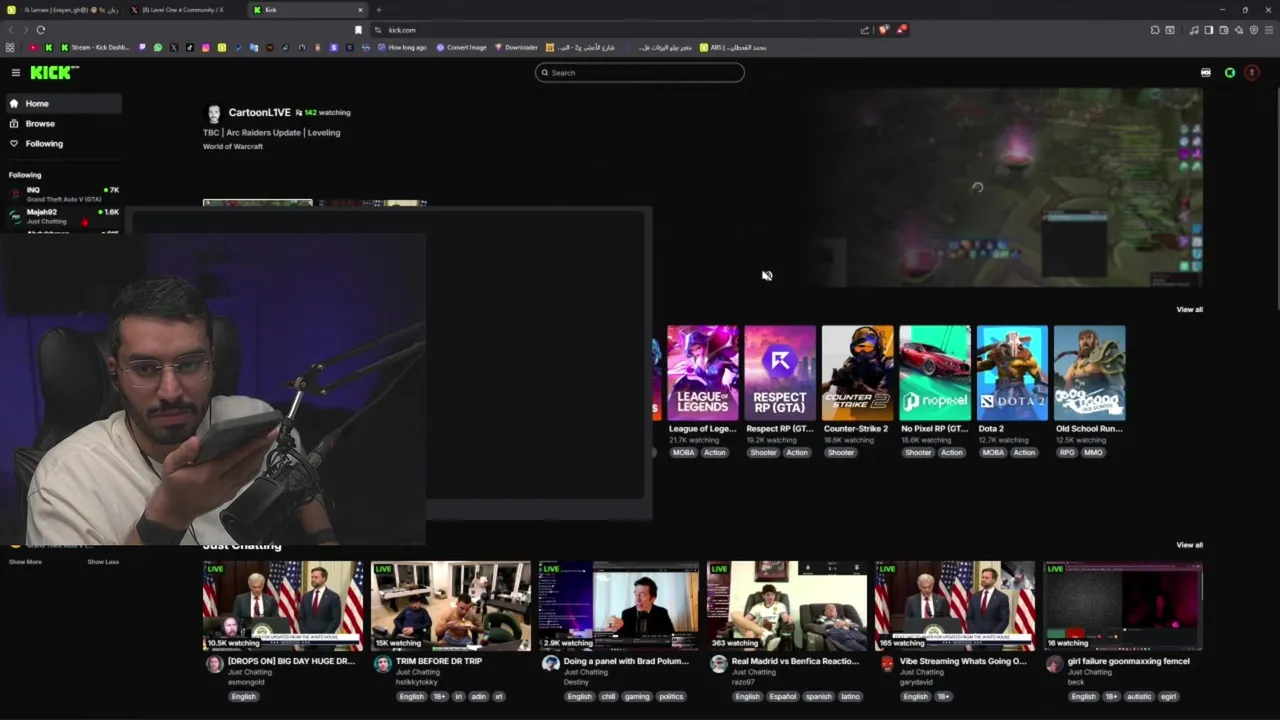Open Majah92 channel in Following list
Screen dimensions: 1280x720
pyautogui.click(x=63, y=216)
